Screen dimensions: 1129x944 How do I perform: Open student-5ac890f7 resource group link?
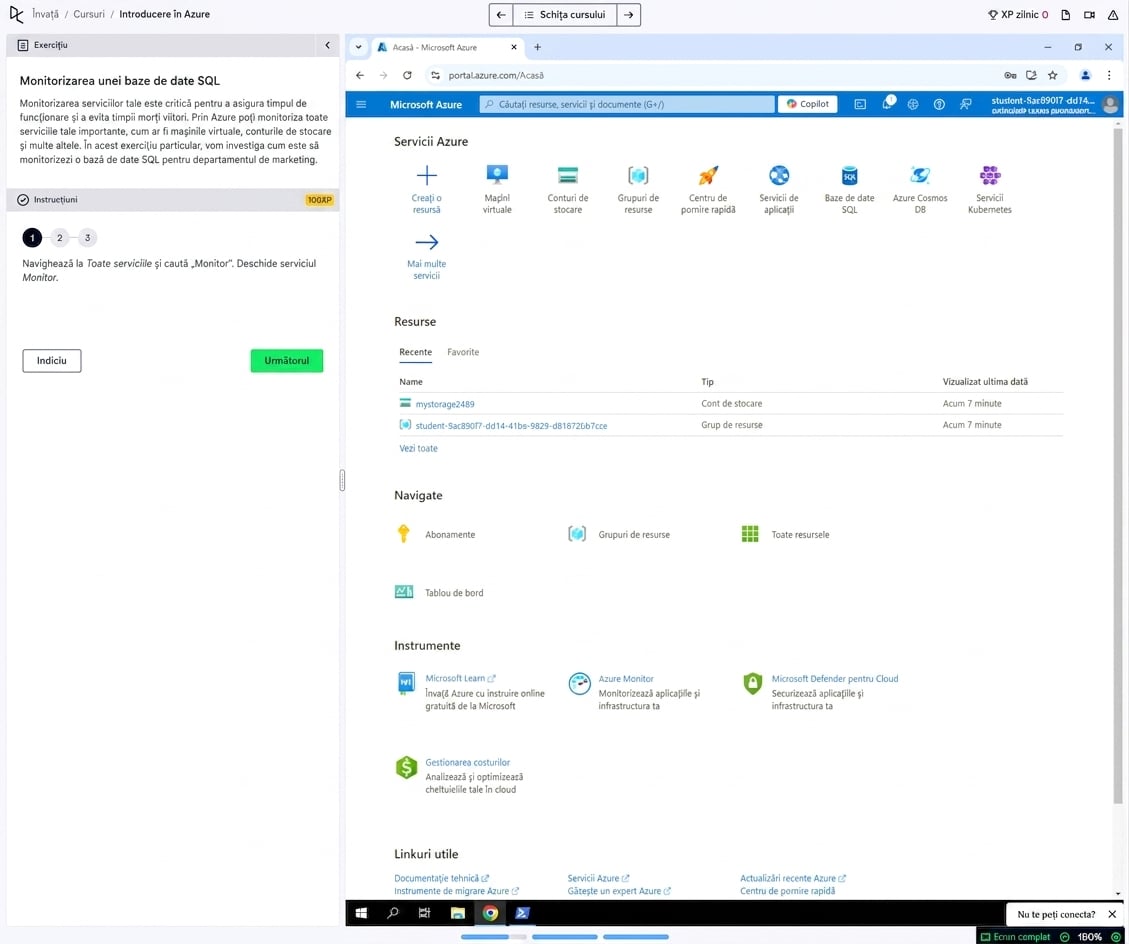tap(510, 426)
